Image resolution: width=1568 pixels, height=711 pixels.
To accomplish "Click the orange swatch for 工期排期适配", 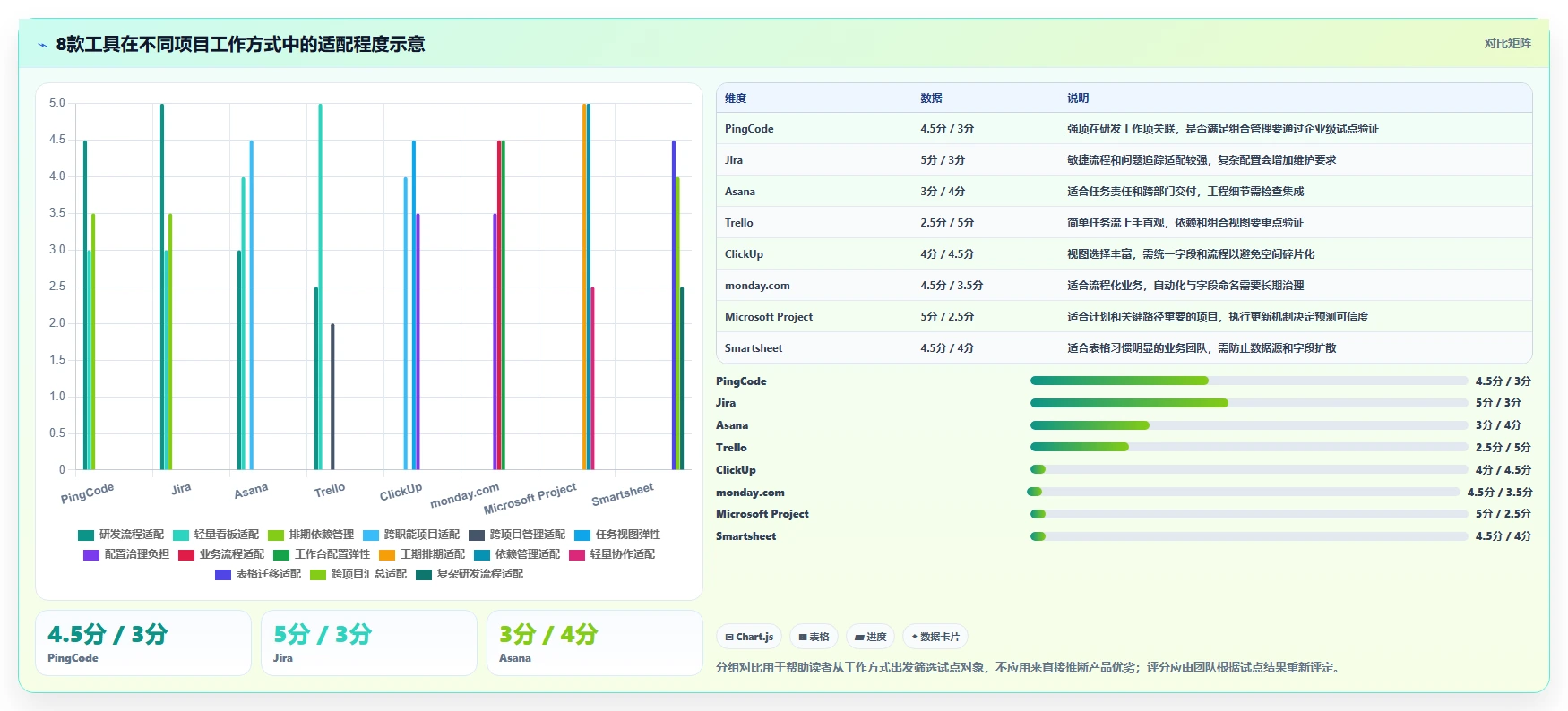I will click(x=387, y=554).
